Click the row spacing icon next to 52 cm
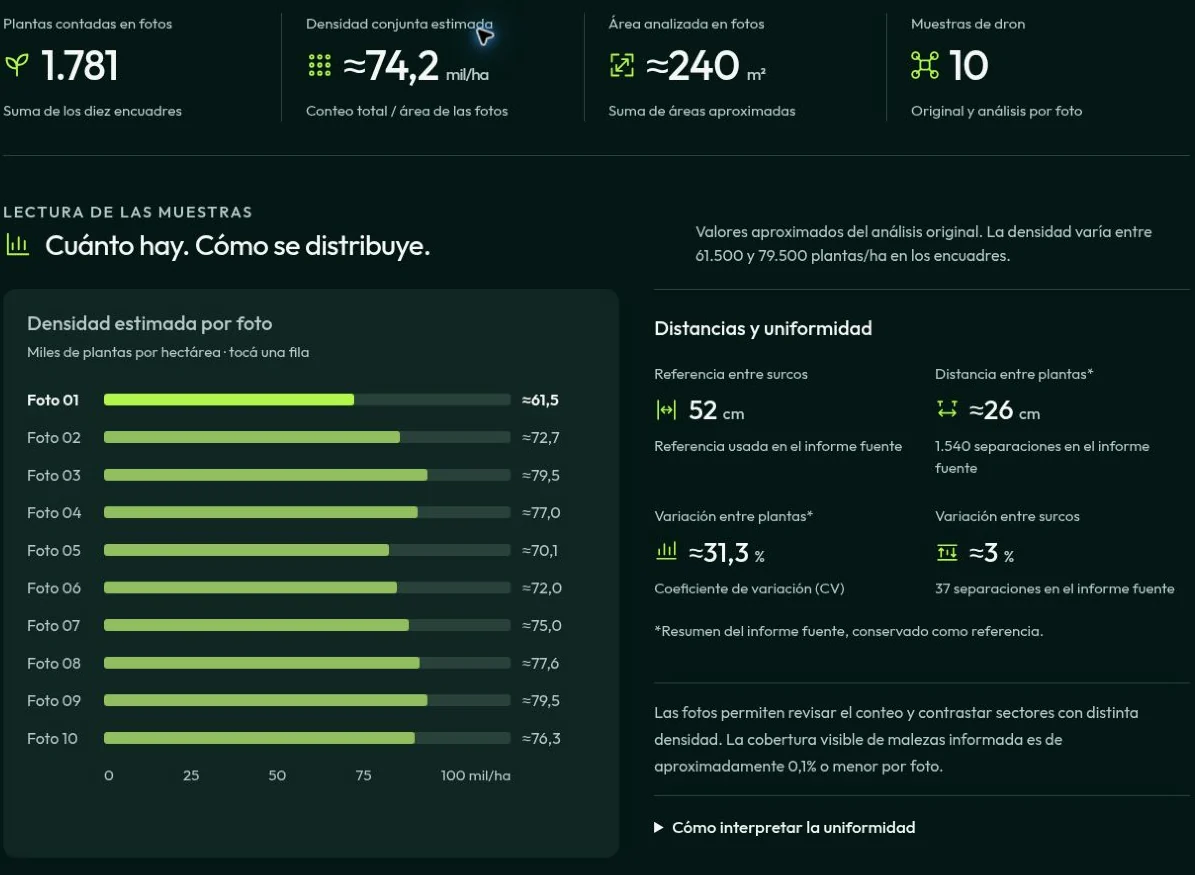The width and height of the screenshot is (1195, 875). pyautogui.click(x=666, y=410)
